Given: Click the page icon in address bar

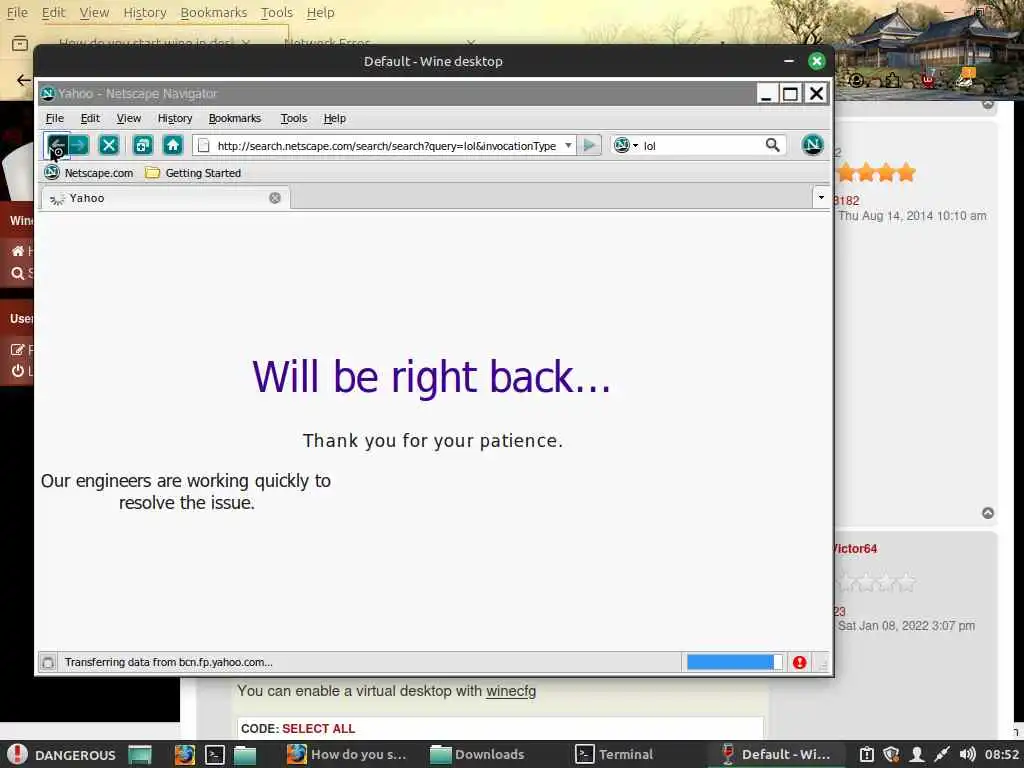Looking at the screenshot, I should point(204,146).
